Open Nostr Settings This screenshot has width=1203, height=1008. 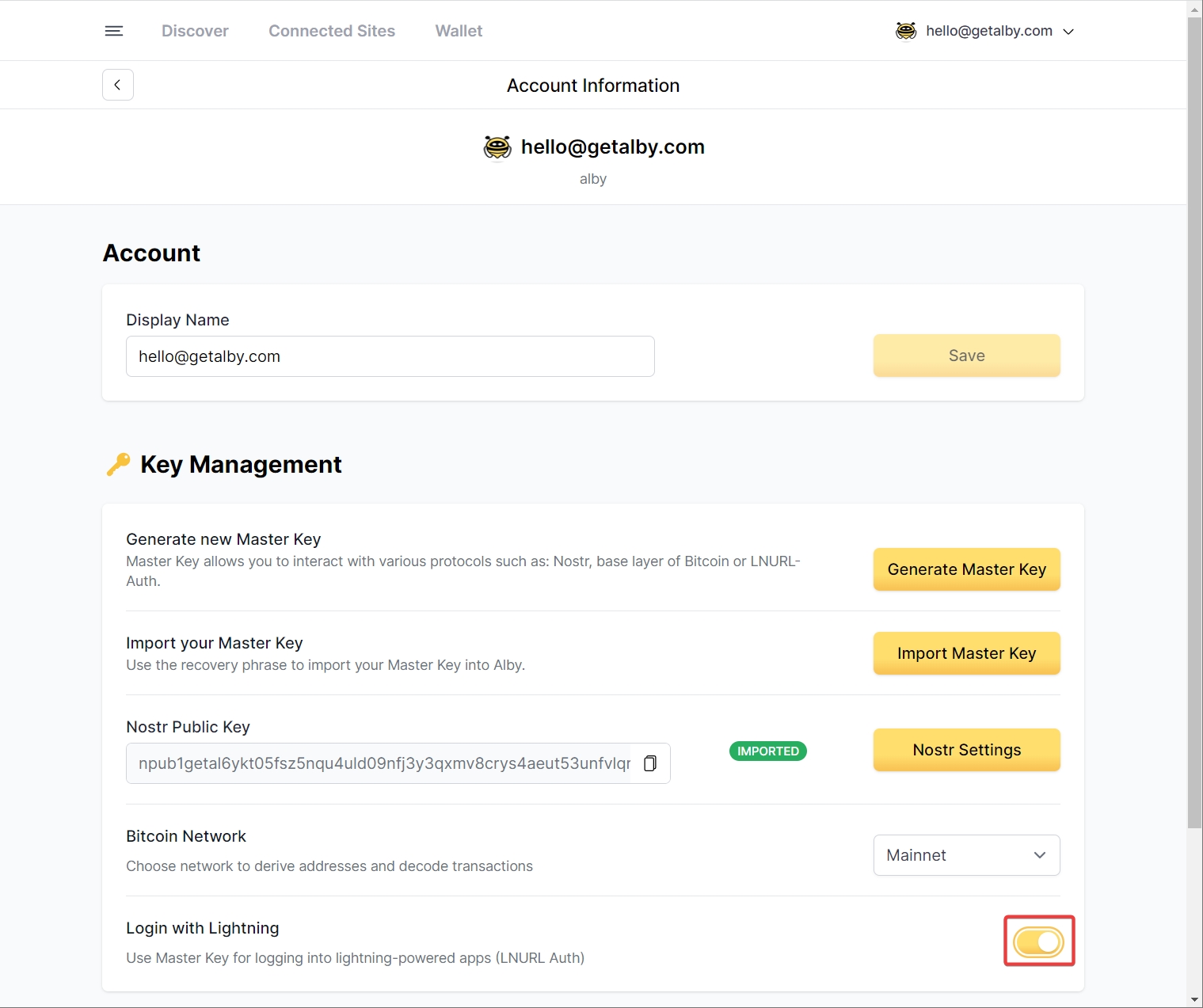[x=966, y=750]
